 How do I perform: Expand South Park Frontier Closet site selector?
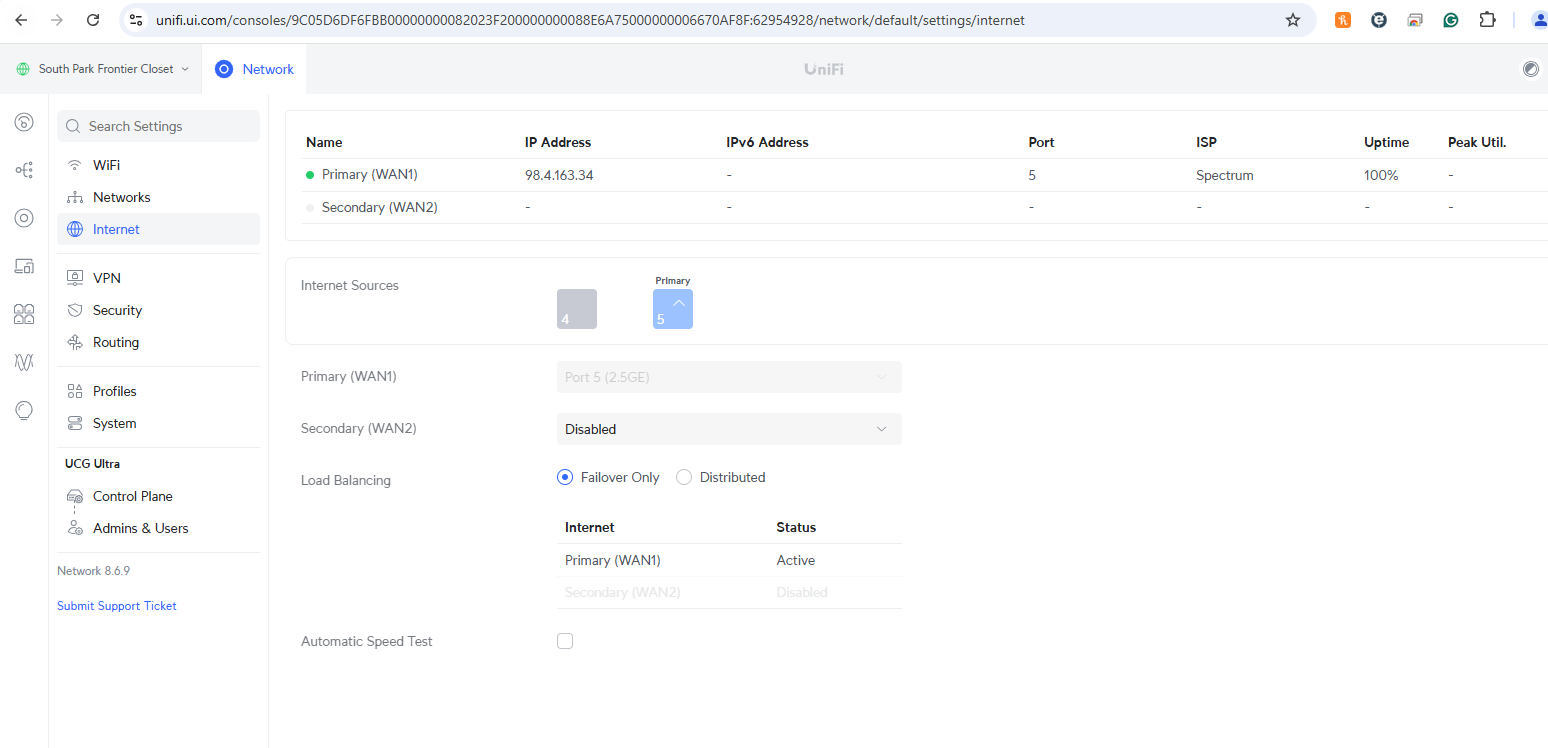(x=102, y=69)
